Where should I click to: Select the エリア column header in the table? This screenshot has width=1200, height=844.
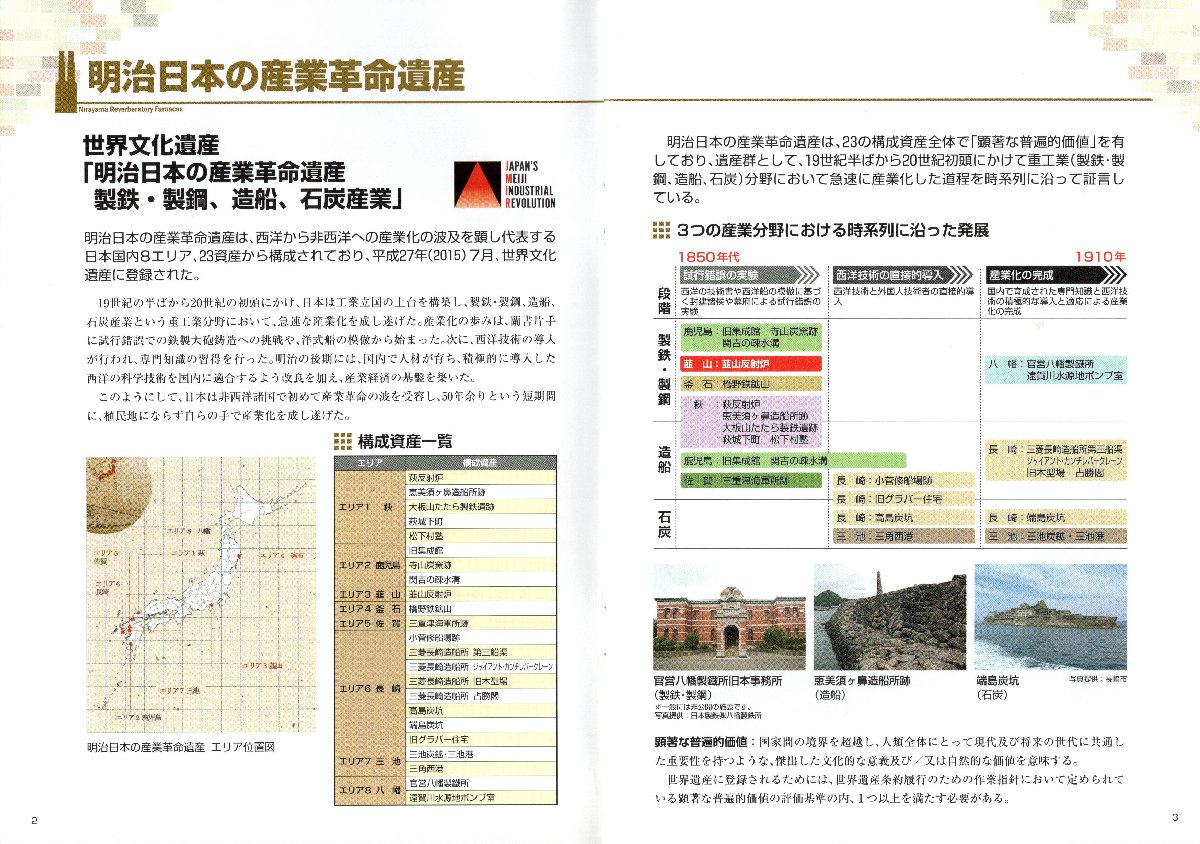(369, 464)
